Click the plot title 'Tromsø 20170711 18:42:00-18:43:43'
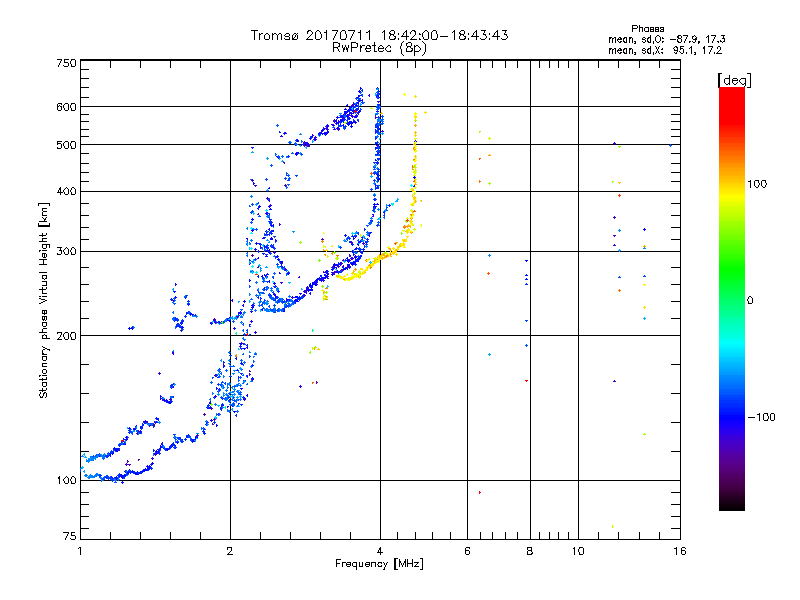 (x=379, y=35)
